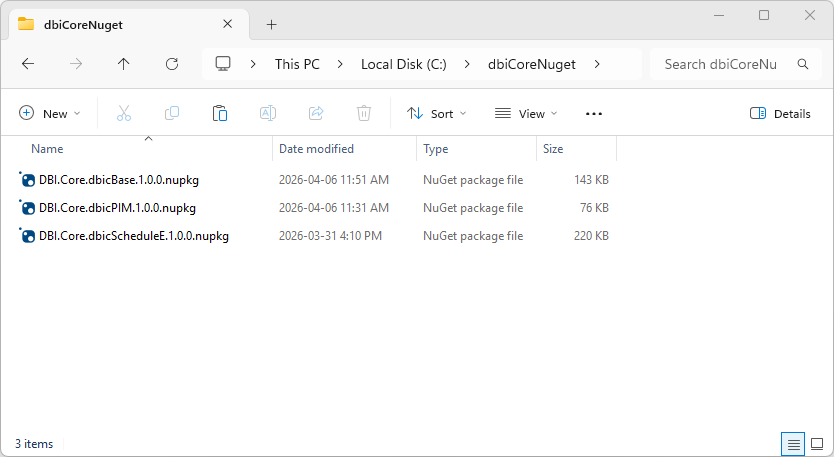
Task: Click Local Disk (C:) breadcrumb
Action: [x=404, y=64]
